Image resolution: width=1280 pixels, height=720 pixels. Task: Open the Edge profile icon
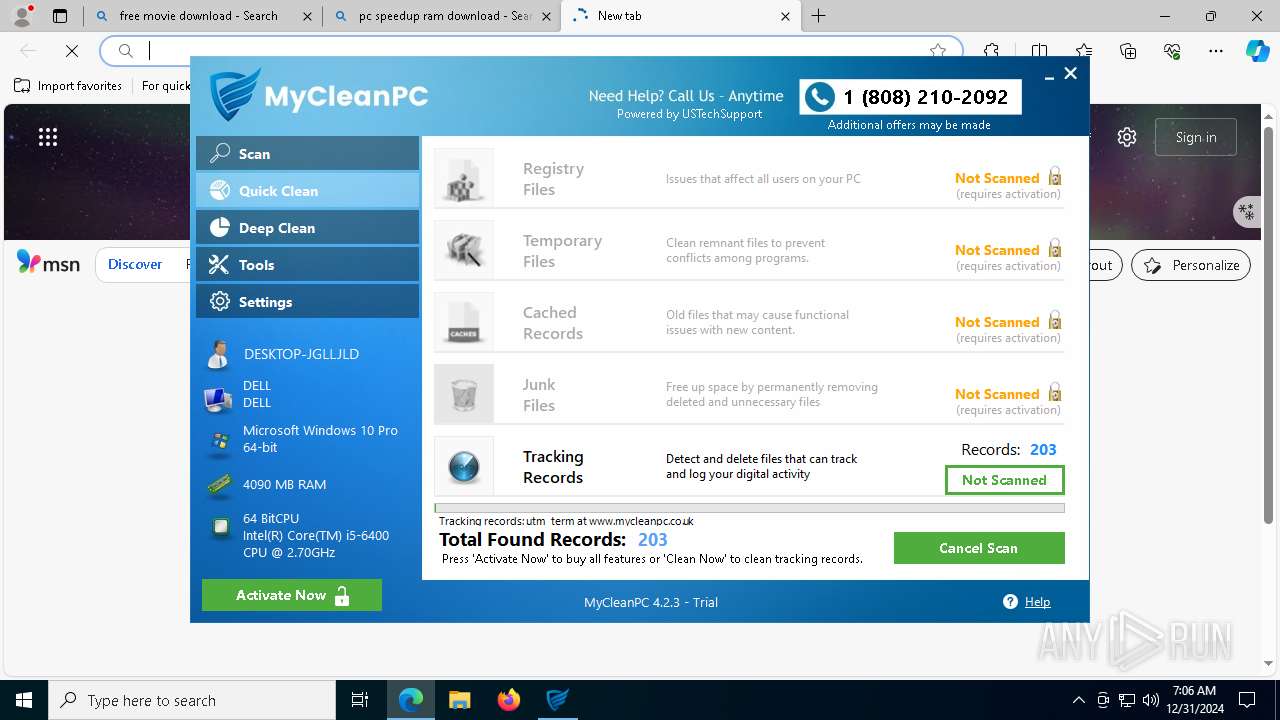point(21,16)
